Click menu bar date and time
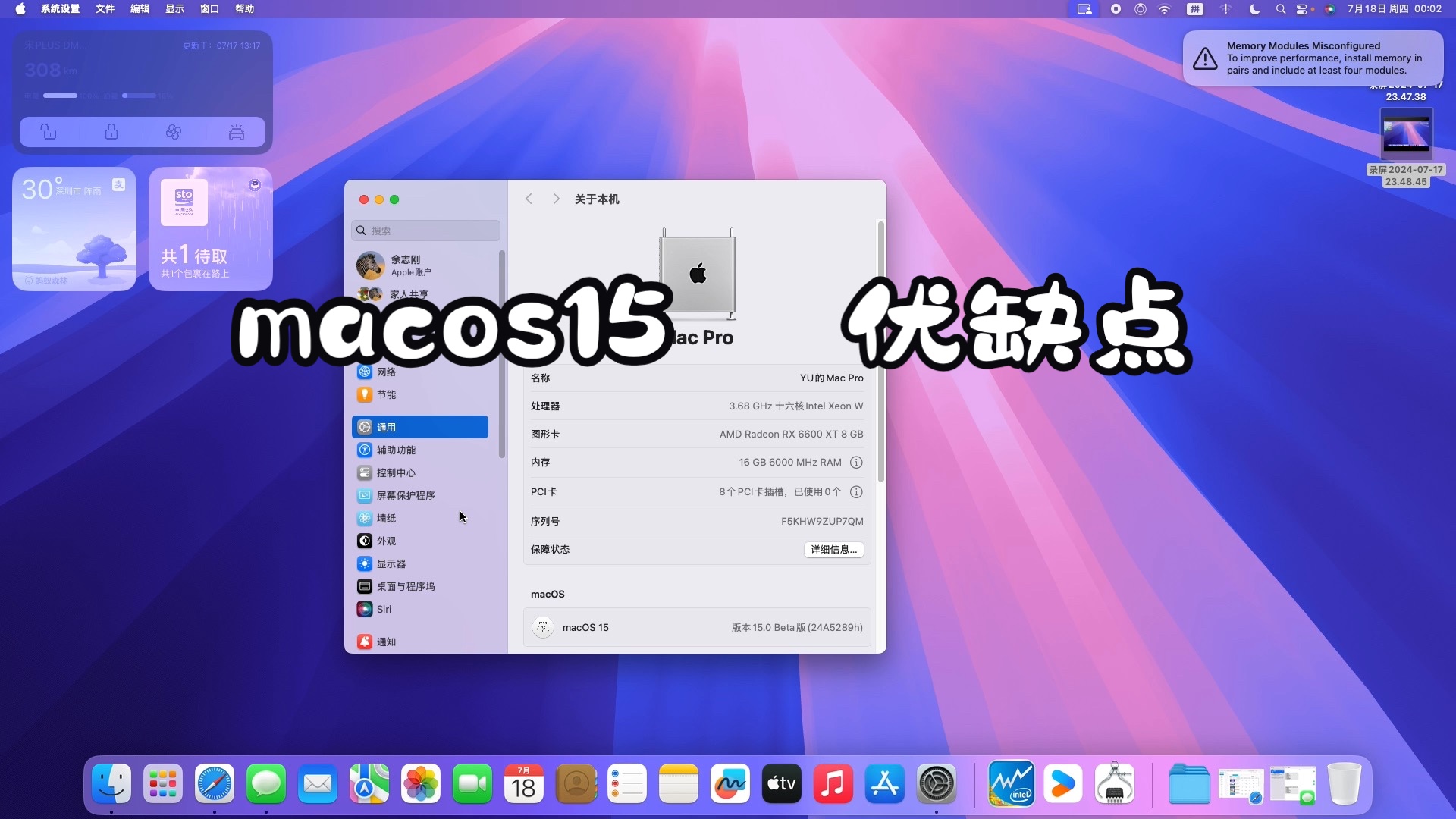The width and height of the screenshot is (1456, 819). 1394,9
